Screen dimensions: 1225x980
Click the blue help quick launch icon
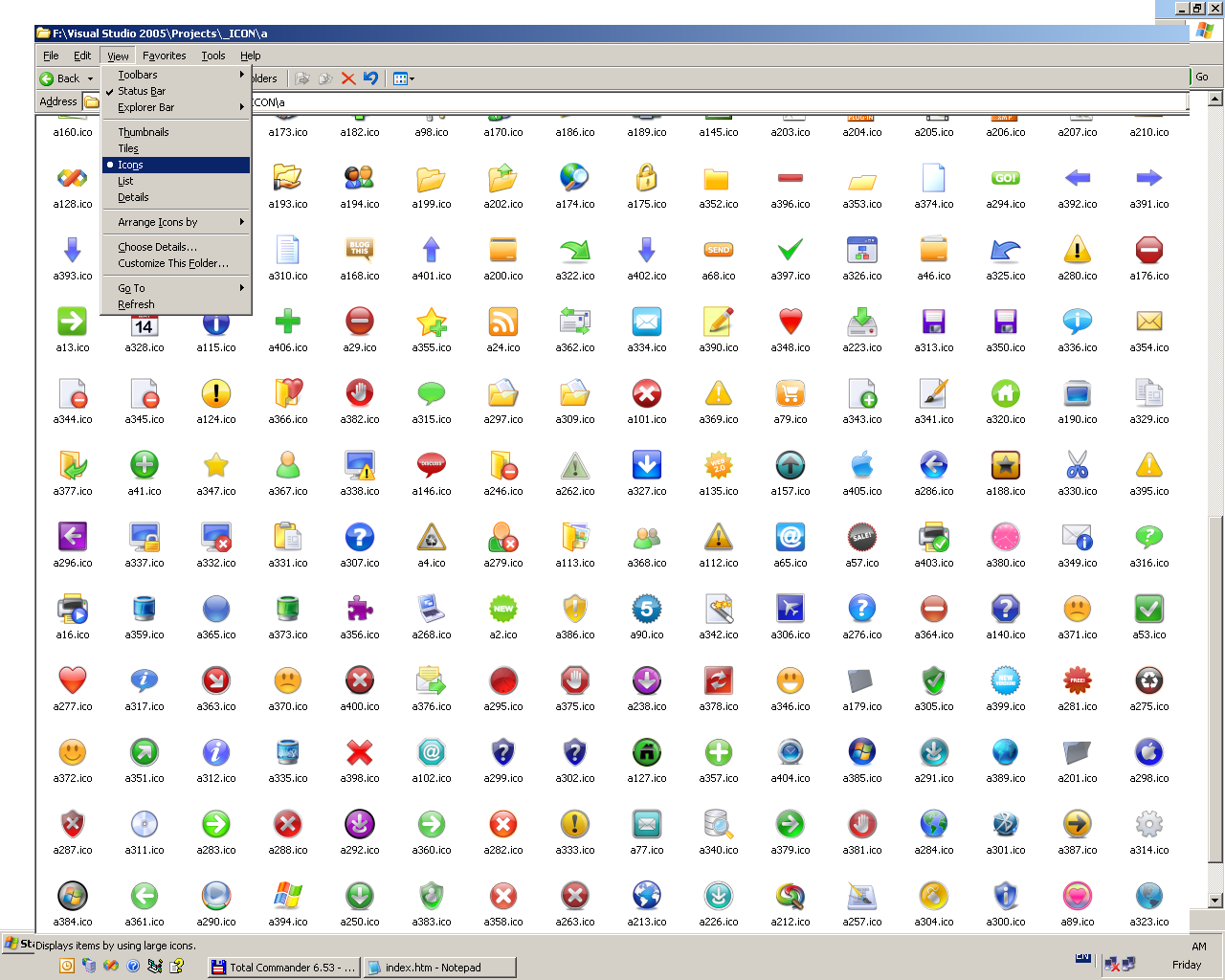pyautogui.click(x=133, y=966)
